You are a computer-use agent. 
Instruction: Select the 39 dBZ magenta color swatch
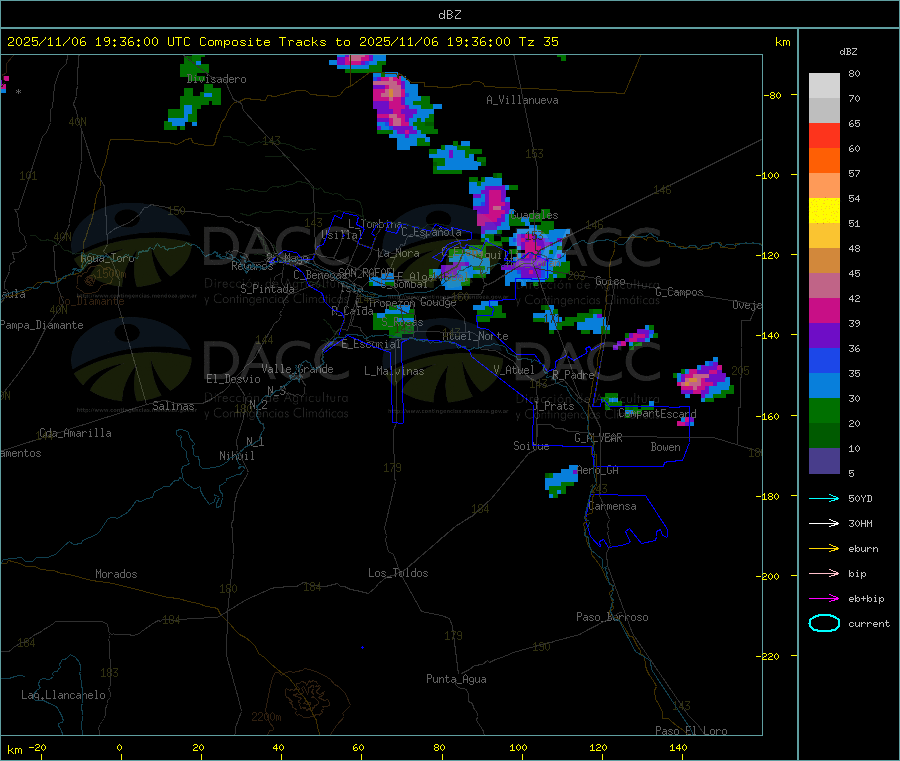coord(824,310)
